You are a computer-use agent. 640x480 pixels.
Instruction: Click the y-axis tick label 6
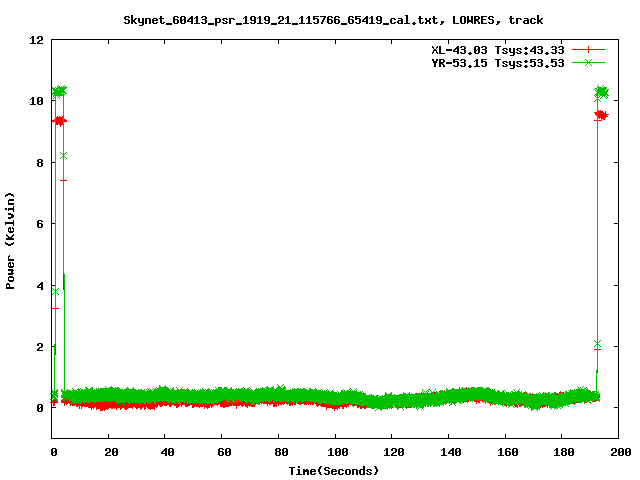(x=40, y=224)
